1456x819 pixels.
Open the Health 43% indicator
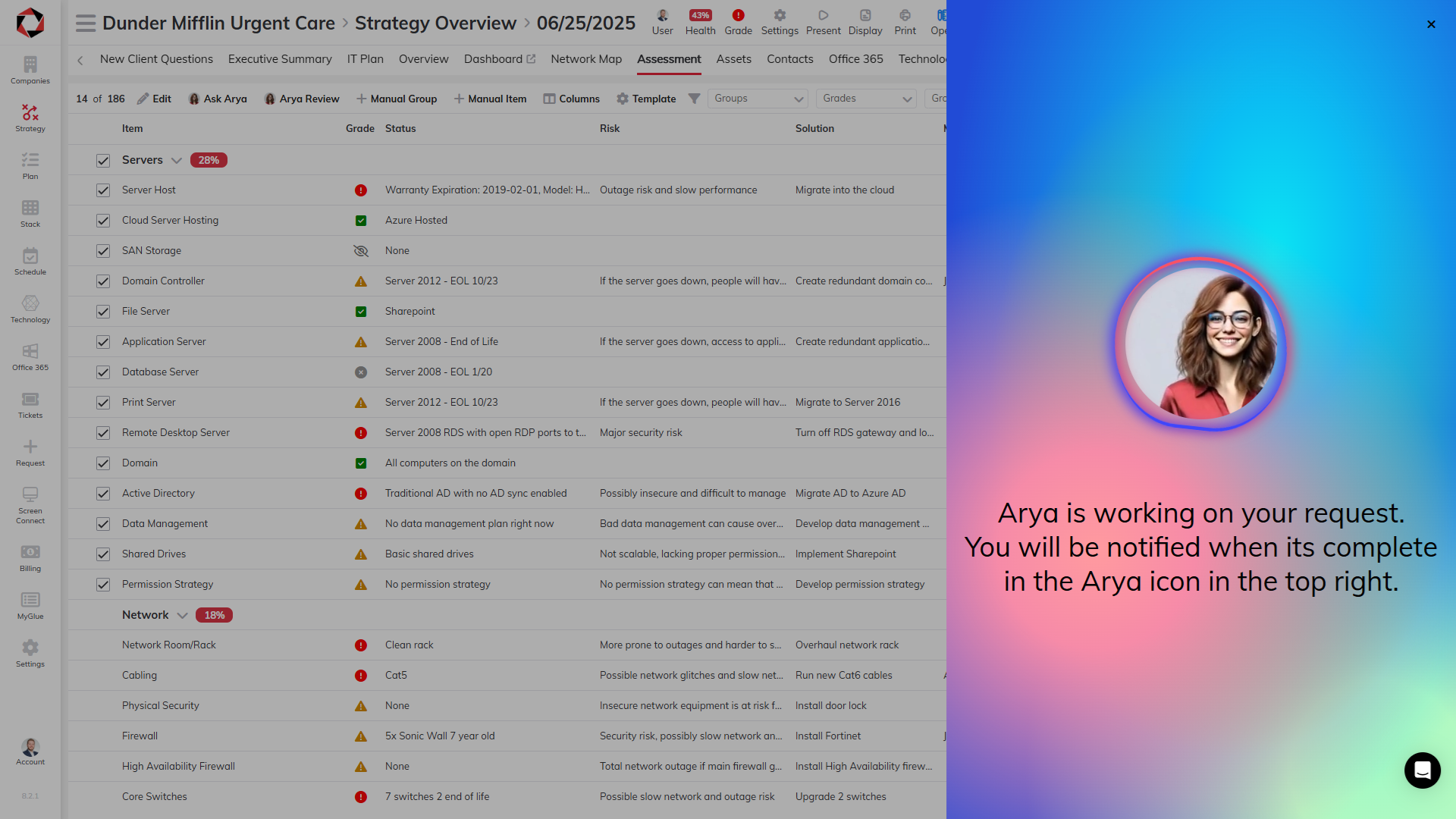point(700,22)
